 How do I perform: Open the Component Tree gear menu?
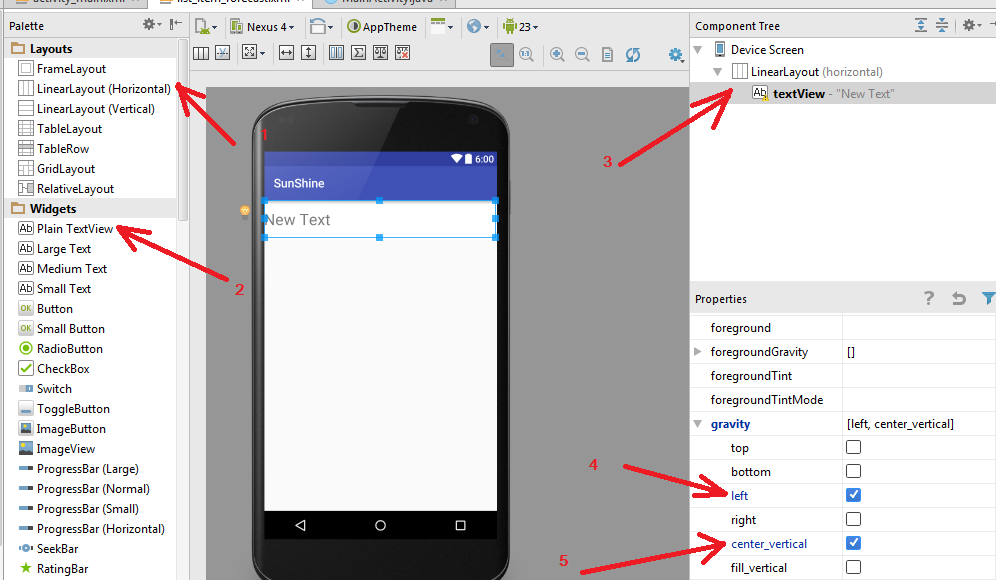point(971,25)
